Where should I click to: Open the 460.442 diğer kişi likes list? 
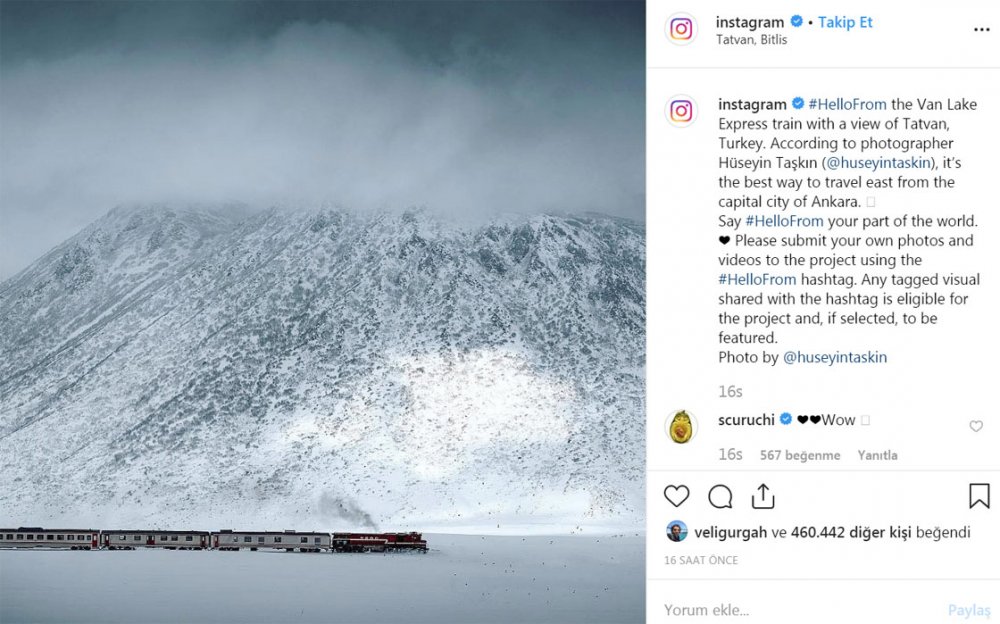[851, 532]
